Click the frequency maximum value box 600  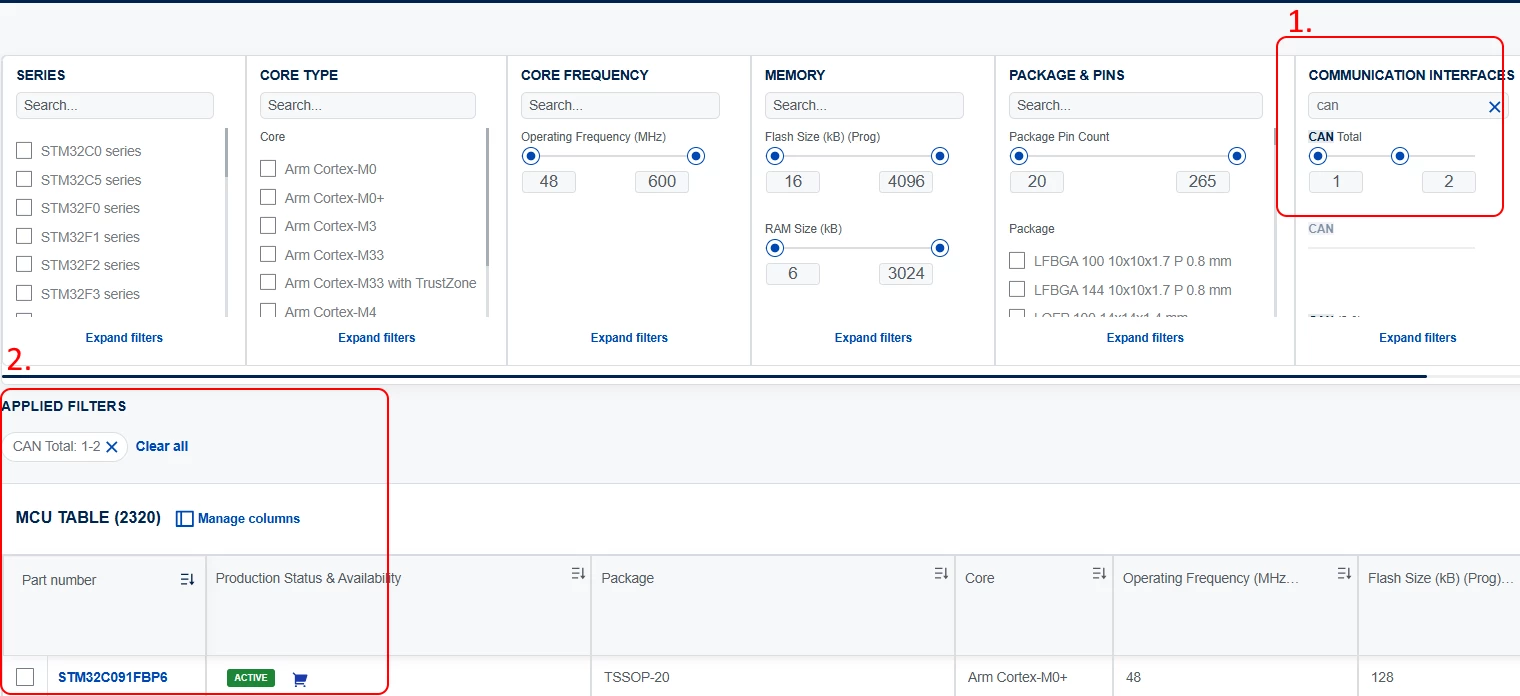662,182
